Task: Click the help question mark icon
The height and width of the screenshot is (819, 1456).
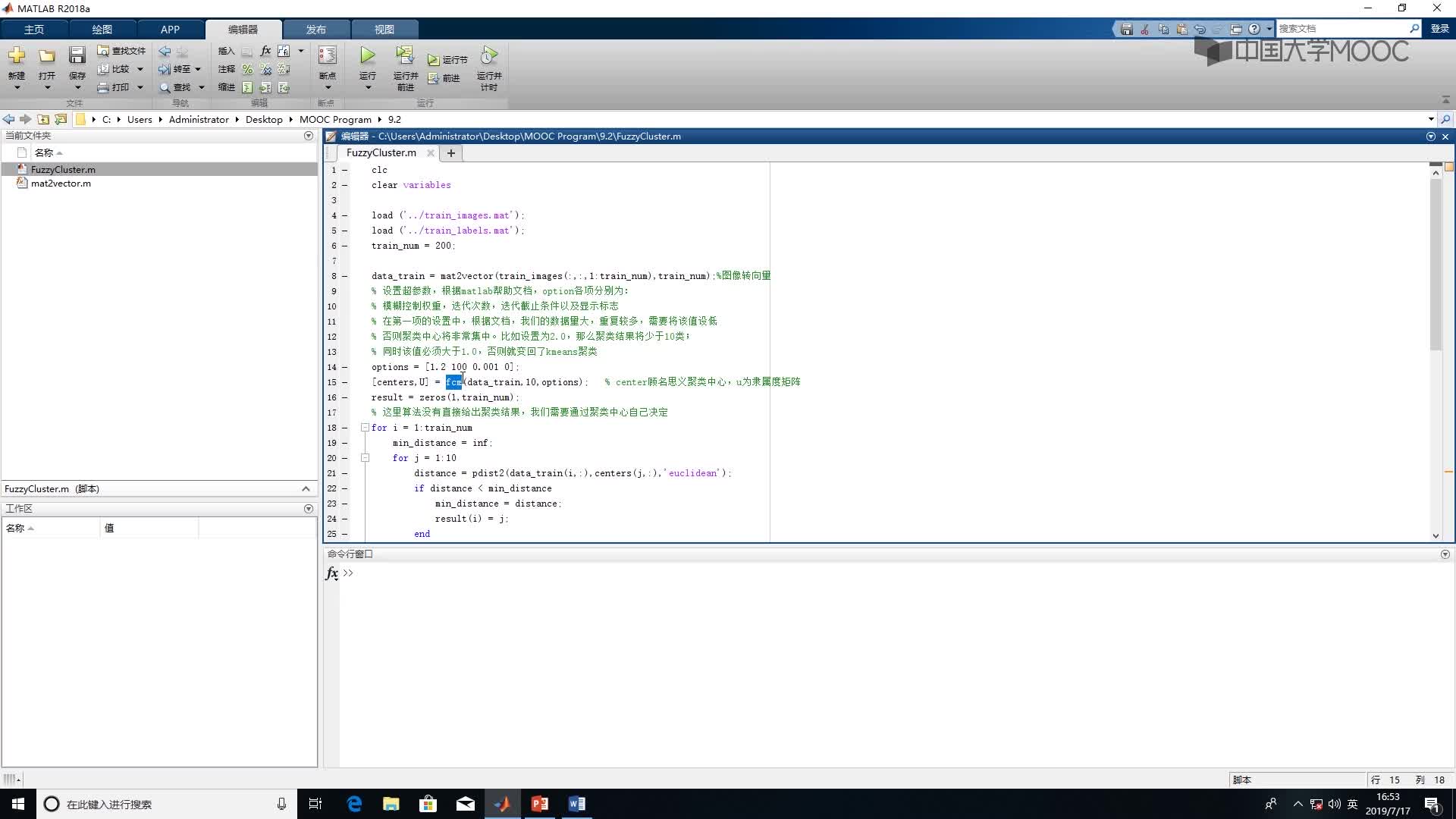Action: coord(1254,29)
